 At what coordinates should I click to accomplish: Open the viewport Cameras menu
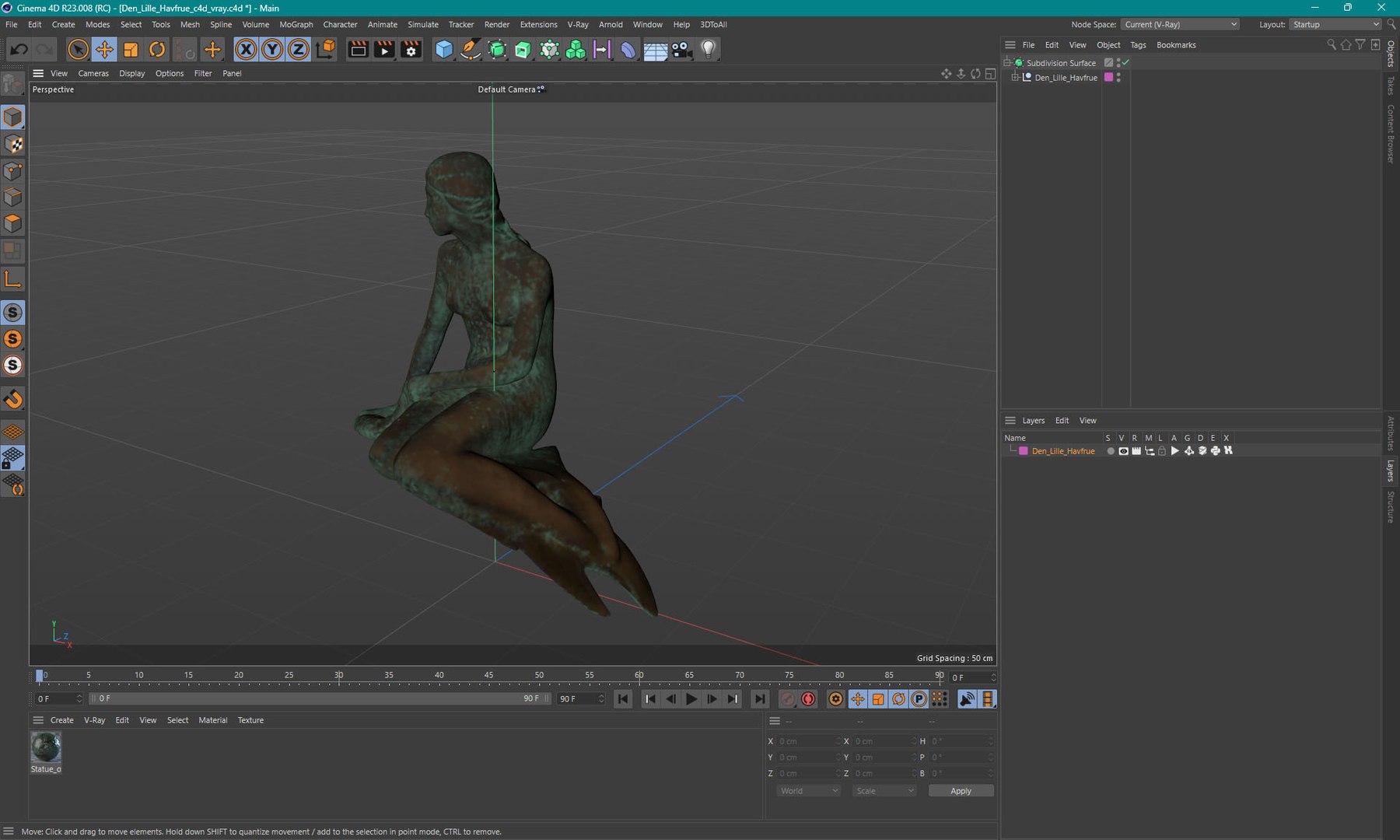click(x=93, y=74)
